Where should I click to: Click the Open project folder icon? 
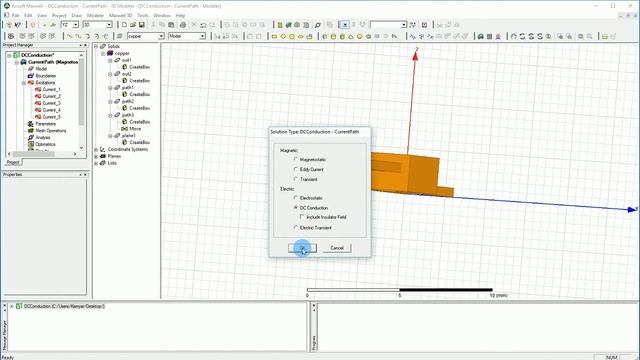click(x=133, y=25)
